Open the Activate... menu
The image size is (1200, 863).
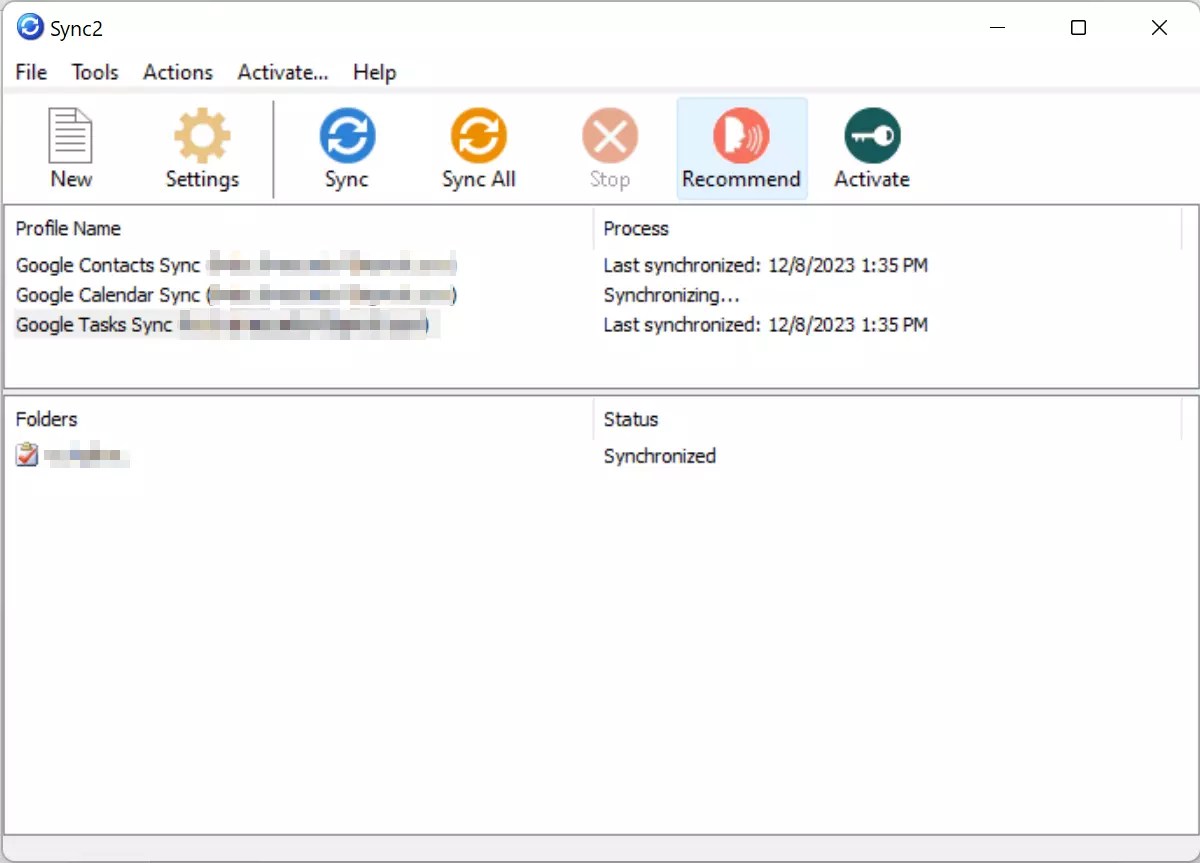282,72
